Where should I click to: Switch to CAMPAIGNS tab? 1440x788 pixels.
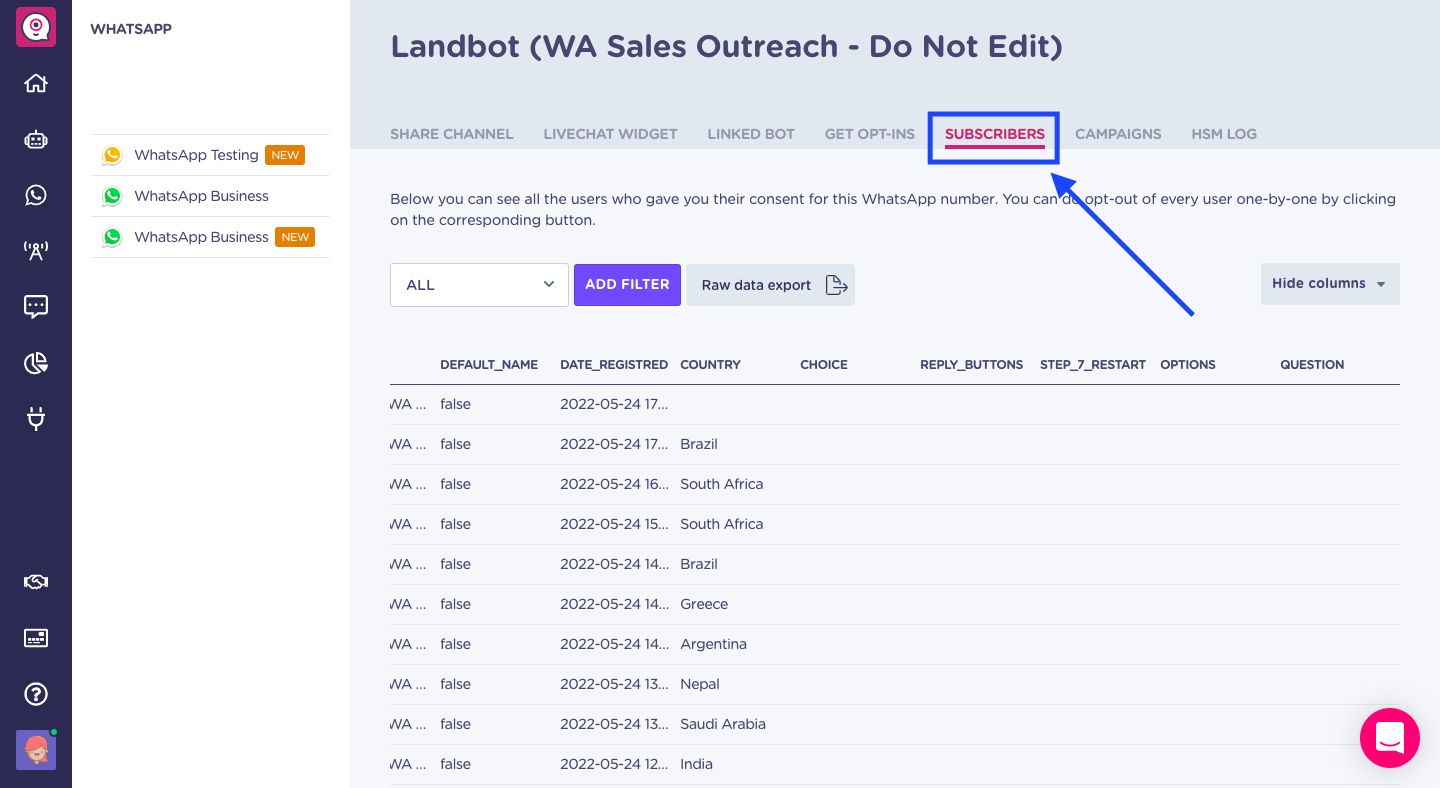(1118, 134)
